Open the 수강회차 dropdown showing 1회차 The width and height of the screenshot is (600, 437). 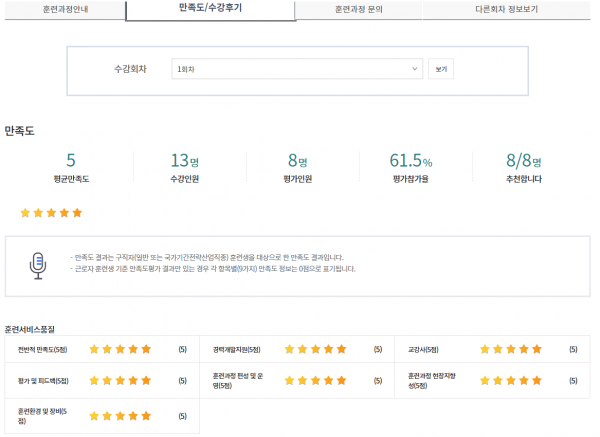[x=297, y=69]
